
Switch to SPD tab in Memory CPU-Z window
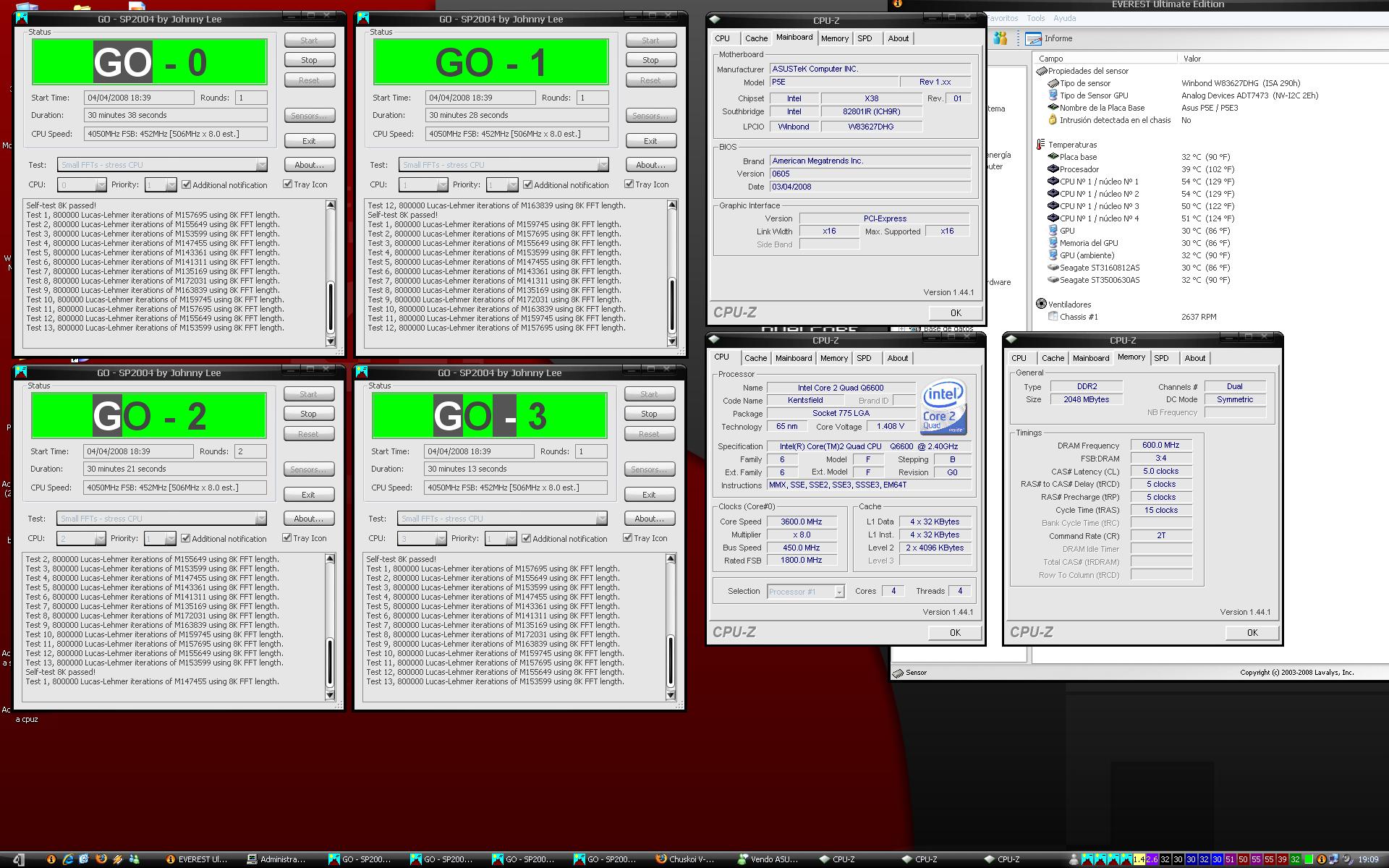(1160, 358)
